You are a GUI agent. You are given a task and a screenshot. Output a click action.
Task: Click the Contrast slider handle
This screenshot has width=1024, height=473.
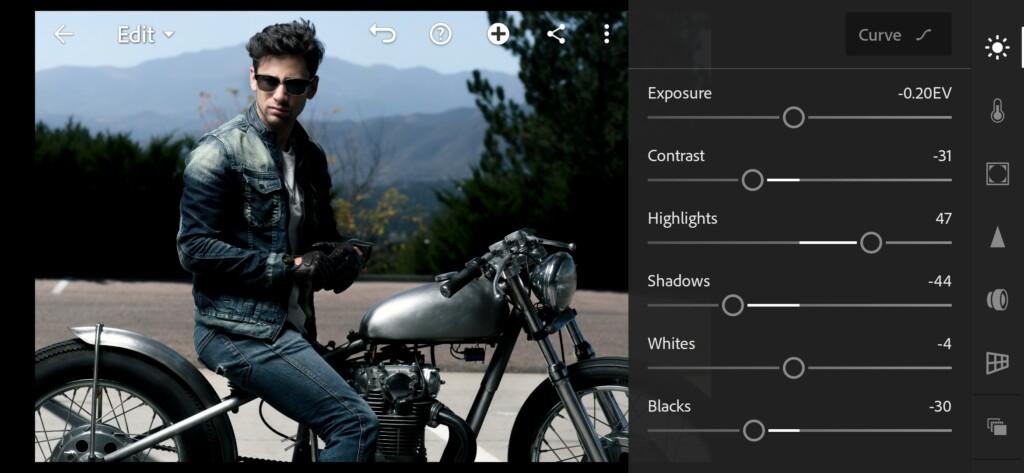tap(752, 180)
